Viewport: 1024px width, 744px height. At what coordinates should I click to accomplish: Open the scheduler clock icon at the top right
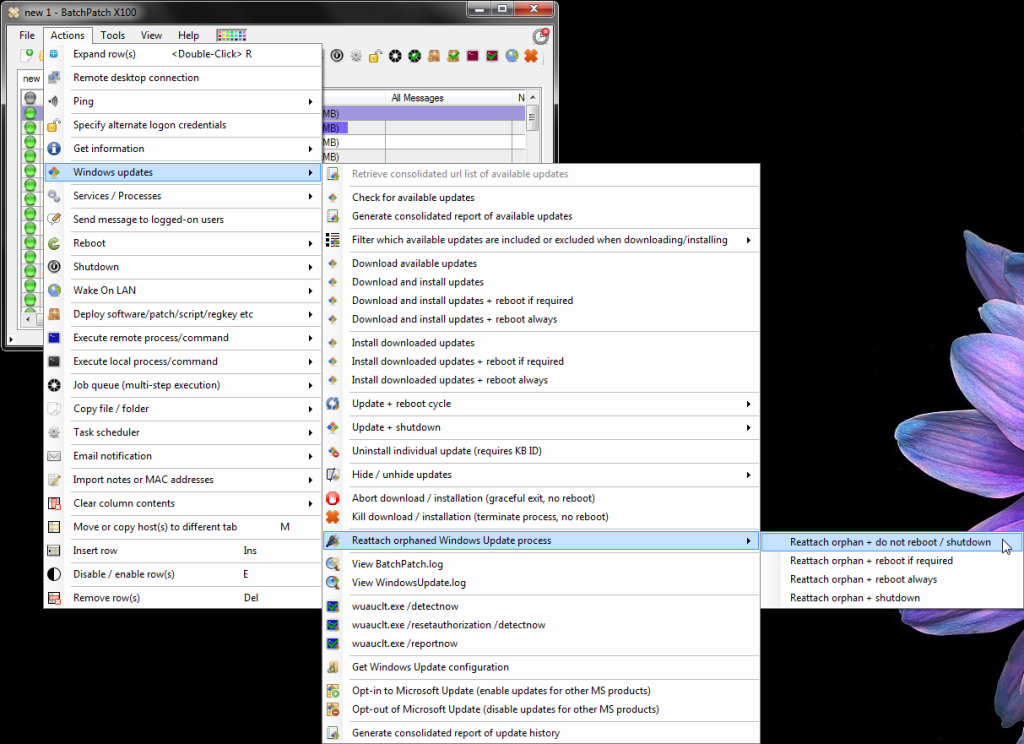point(540,36)
